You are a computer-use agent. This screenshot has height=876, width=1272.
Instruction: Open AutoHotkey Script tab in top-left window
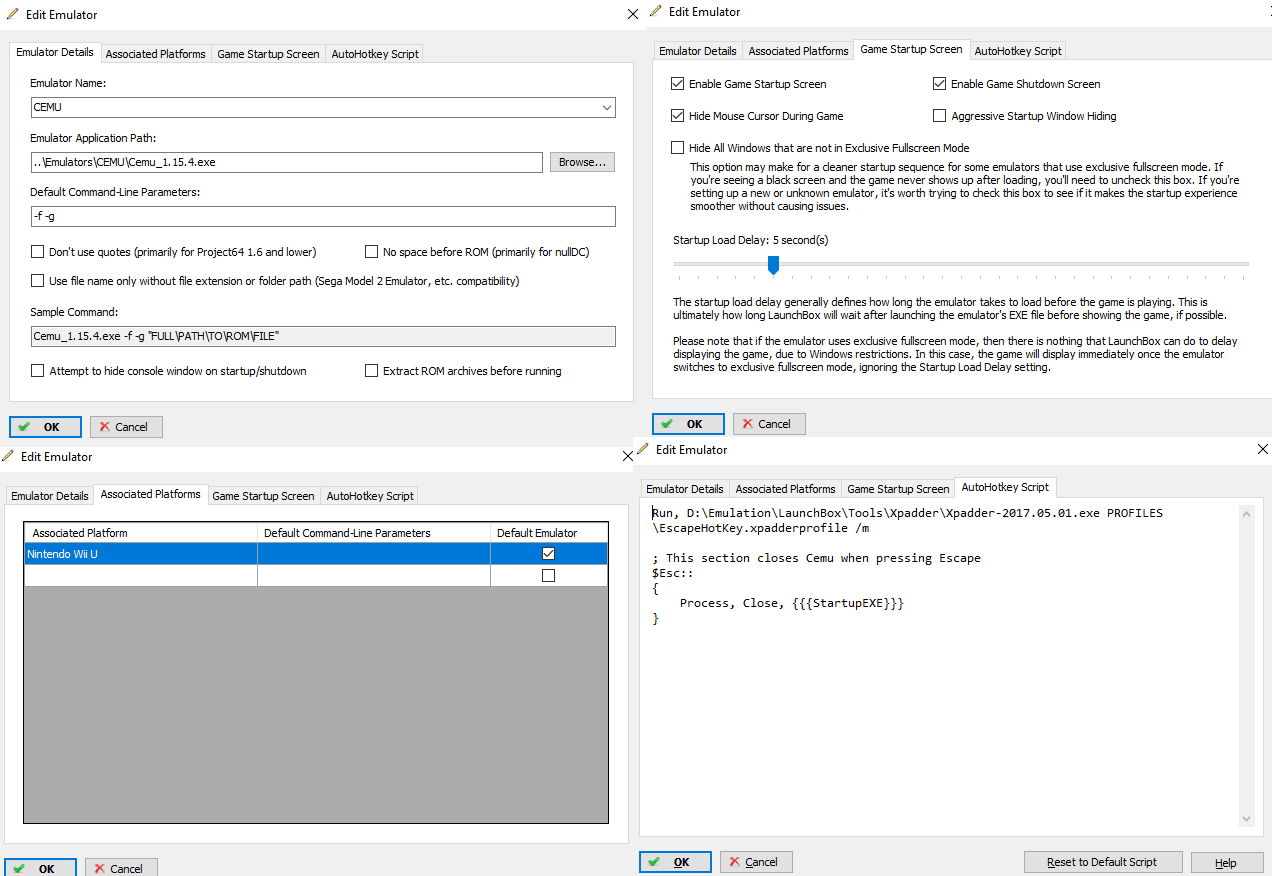click(x=375, y=54)
